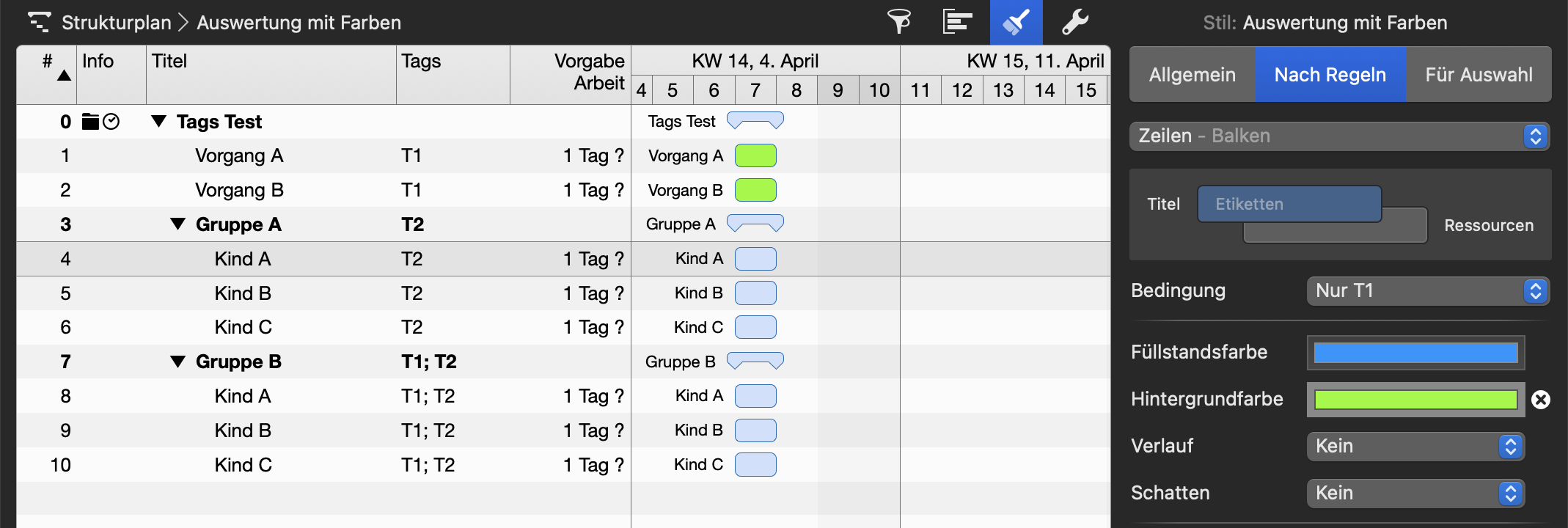This screenshot has height=528, width=1568.
Task: Open the Gantt bar layout icon
Action: click(x=957, y=22)
